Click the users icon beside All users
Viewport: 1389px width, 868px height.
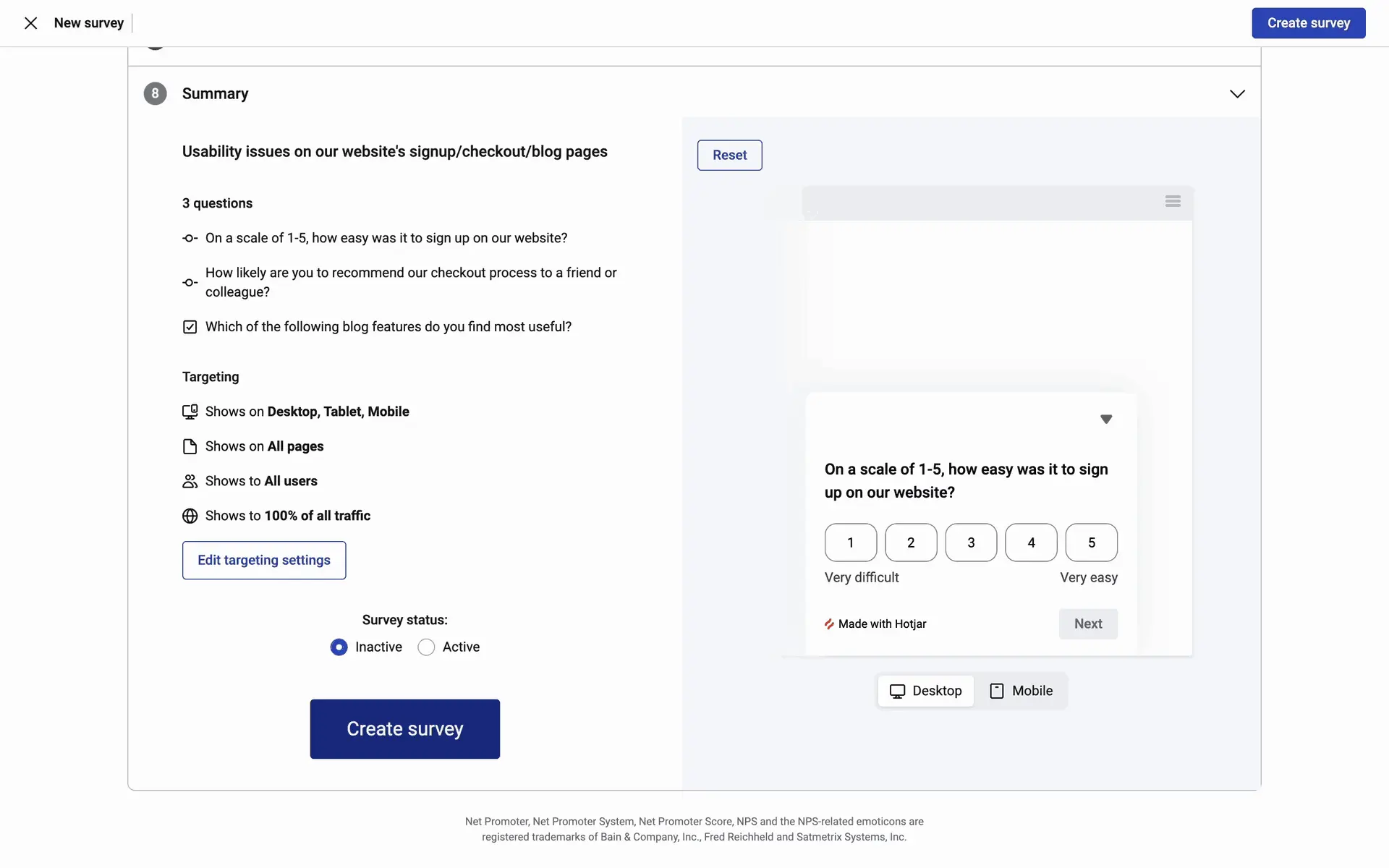tap(190, 481)
